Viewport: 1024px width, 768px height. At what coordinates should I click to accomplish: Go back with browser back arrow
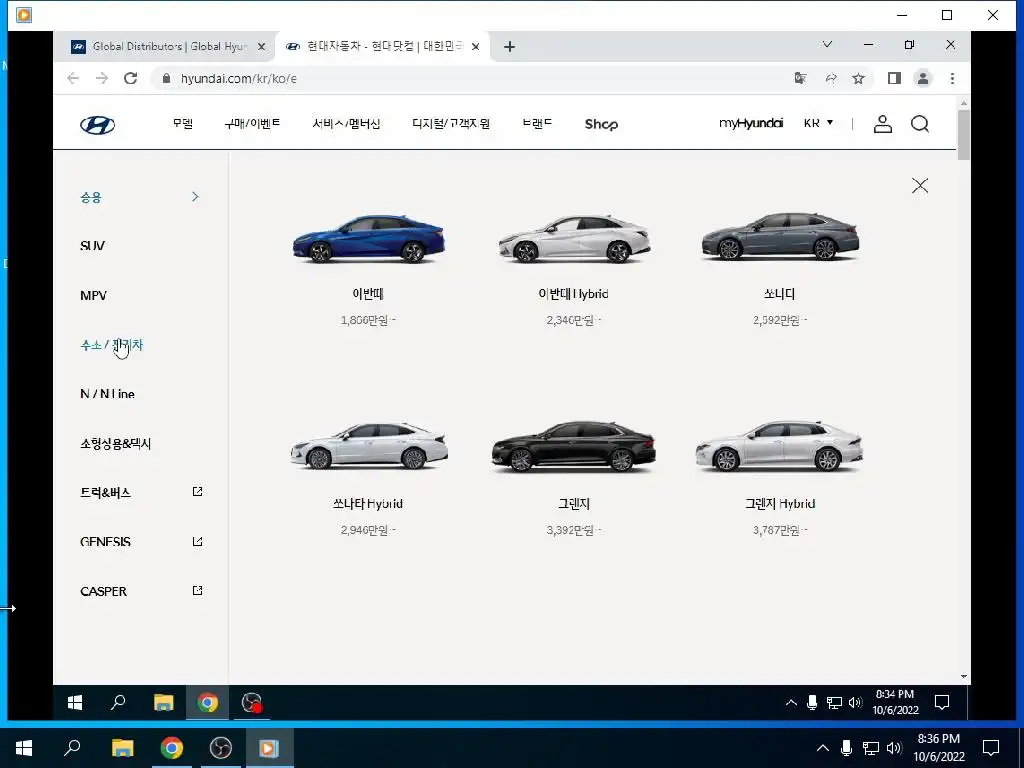coord(73,78)
